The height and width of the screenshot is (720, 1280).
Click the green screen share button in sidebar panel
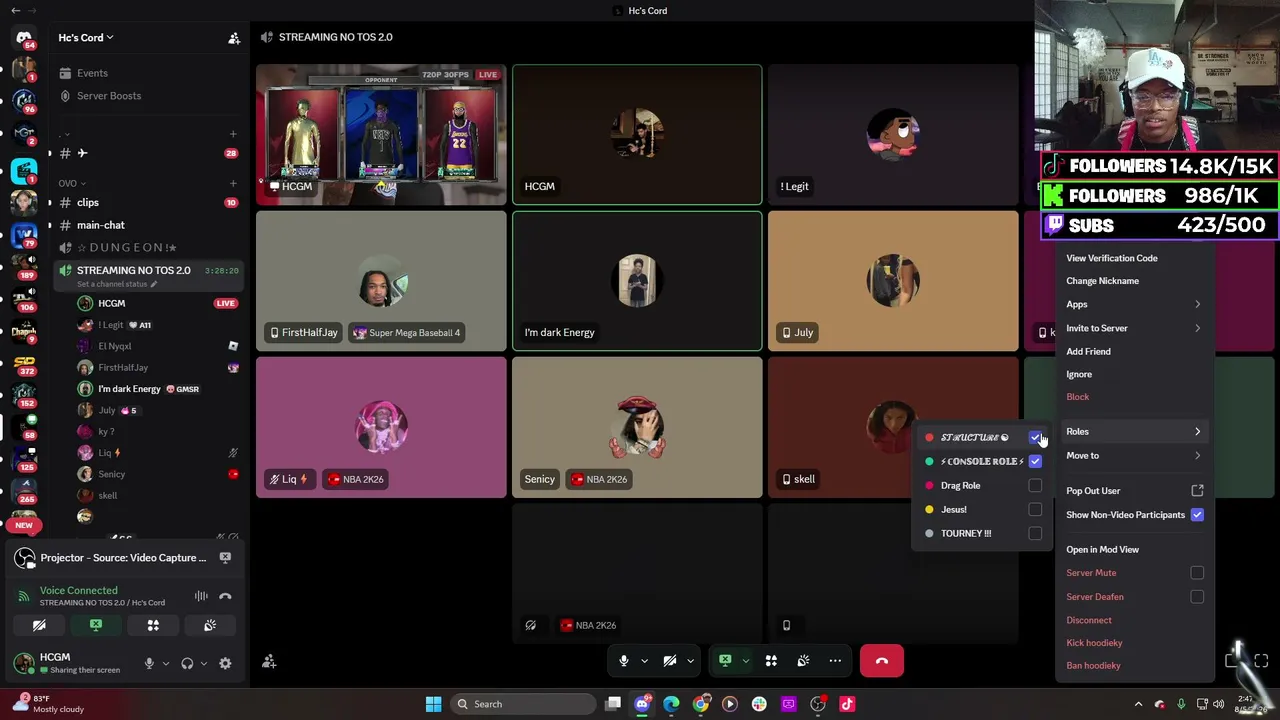point(96,625)
